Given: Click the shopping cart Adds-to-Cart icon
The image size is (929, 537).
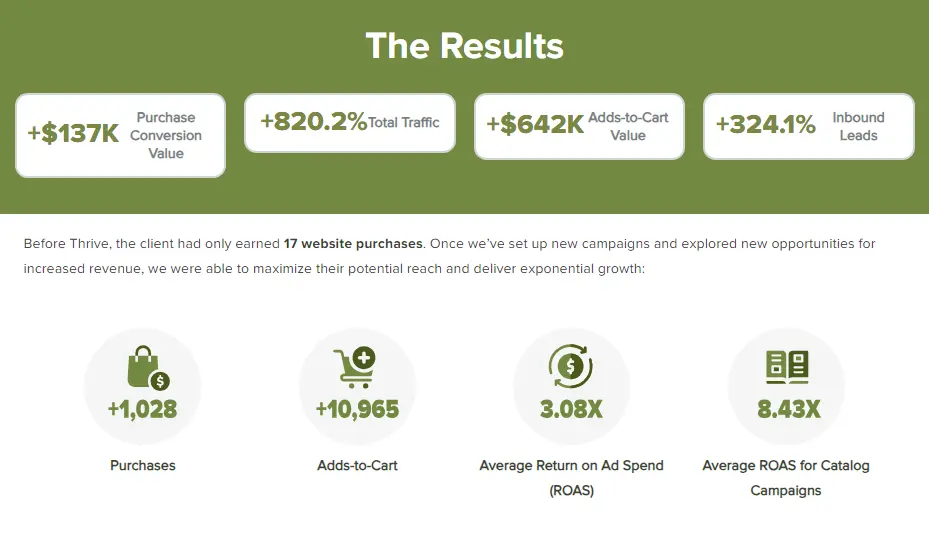Looking at the screenshot, I should coord(354,368).
